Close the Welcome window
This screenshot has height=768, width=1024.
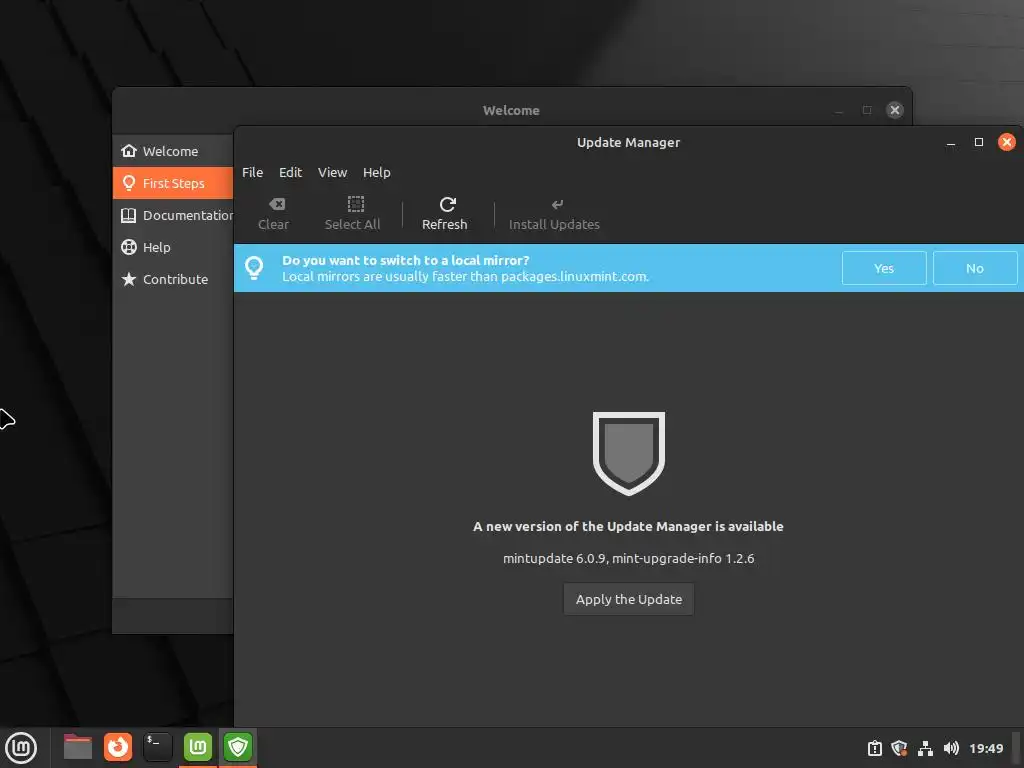coord(895,110)
